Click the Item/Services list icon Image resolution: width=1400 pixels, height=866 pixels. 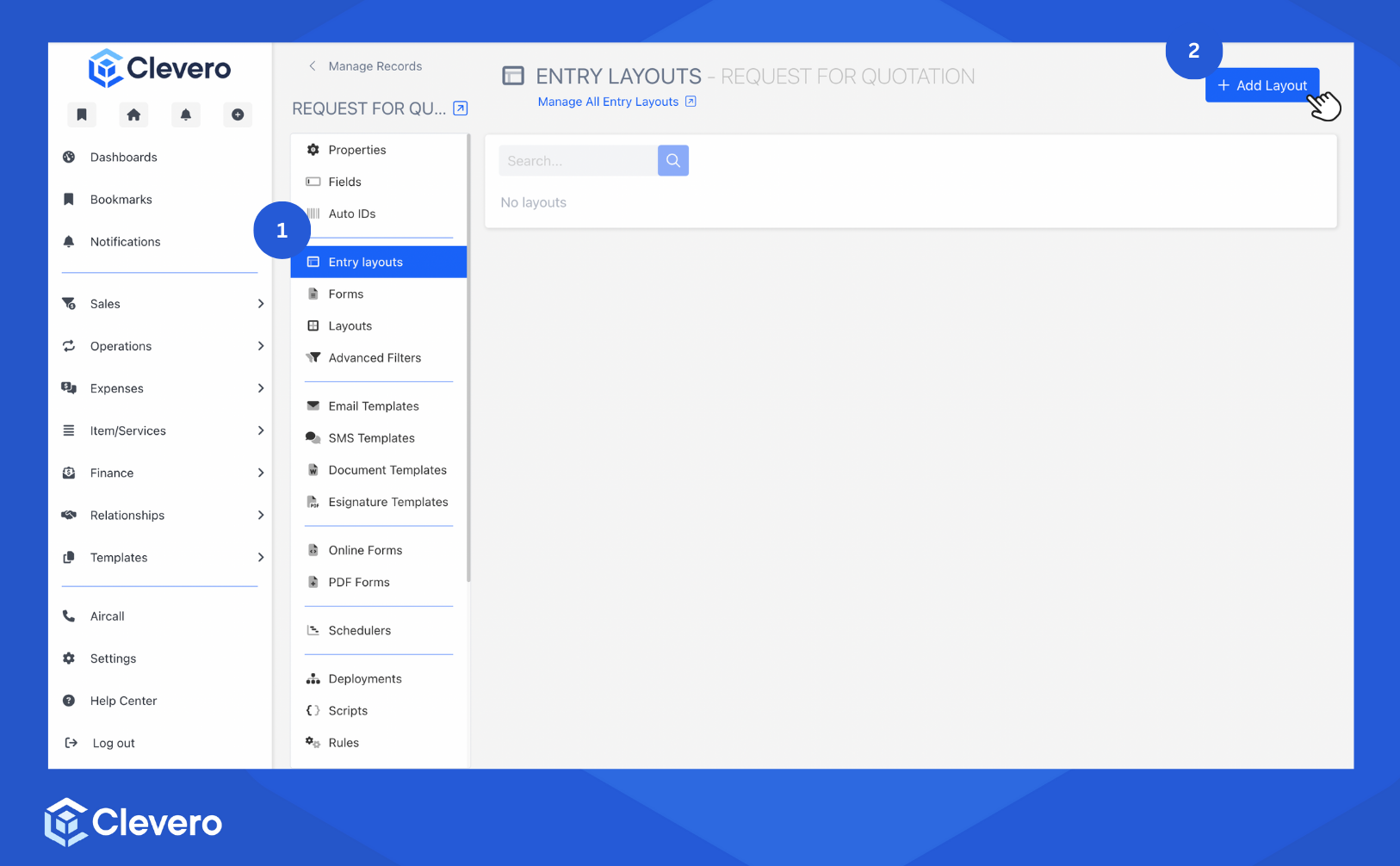coord(69,430)
